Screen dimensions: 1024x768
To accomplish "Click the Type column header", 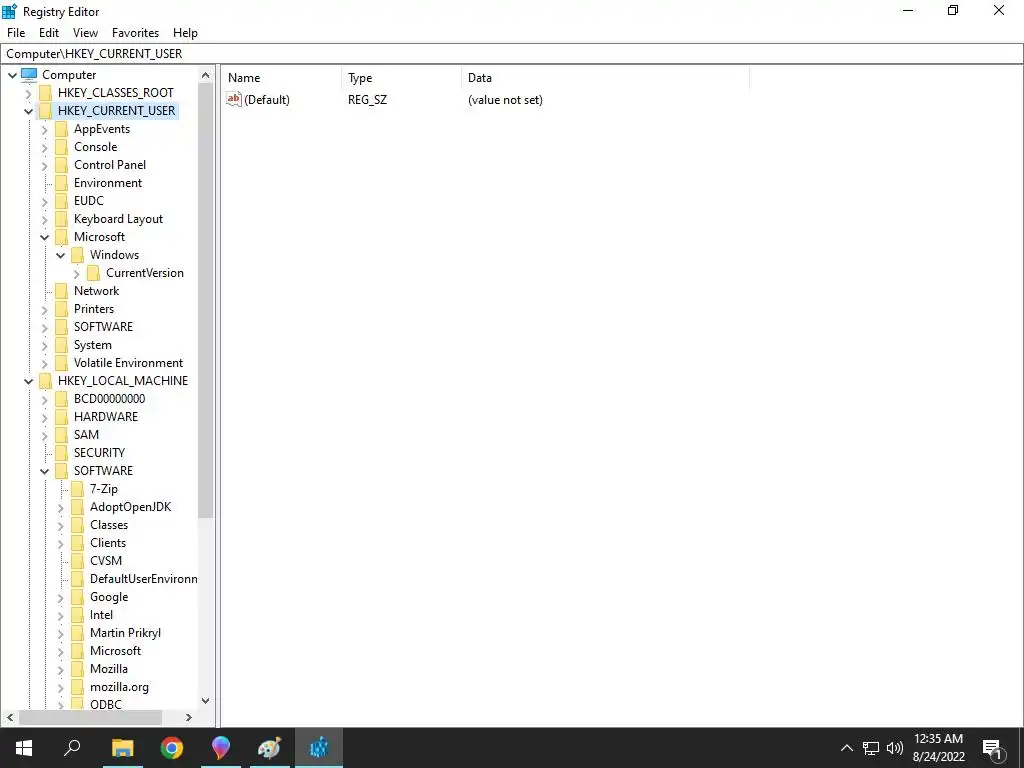I will point(402,78).
